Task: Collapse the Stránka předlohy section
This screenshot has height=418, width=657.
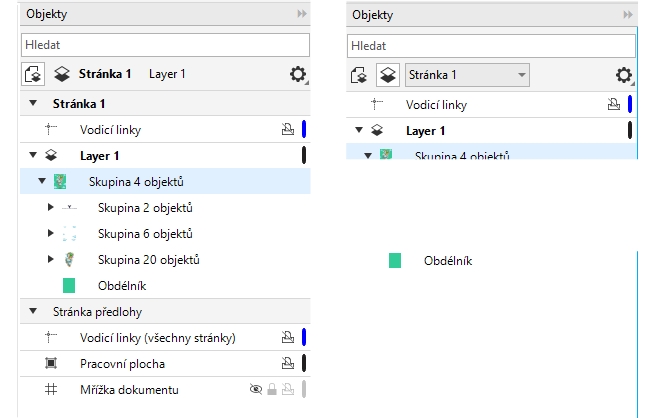Action: point(32,311)
